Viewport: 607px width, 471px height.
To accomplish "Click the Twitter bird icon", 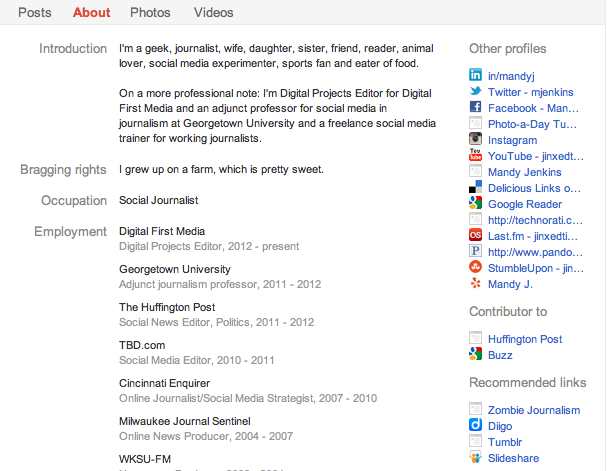I will coord(476,92).
